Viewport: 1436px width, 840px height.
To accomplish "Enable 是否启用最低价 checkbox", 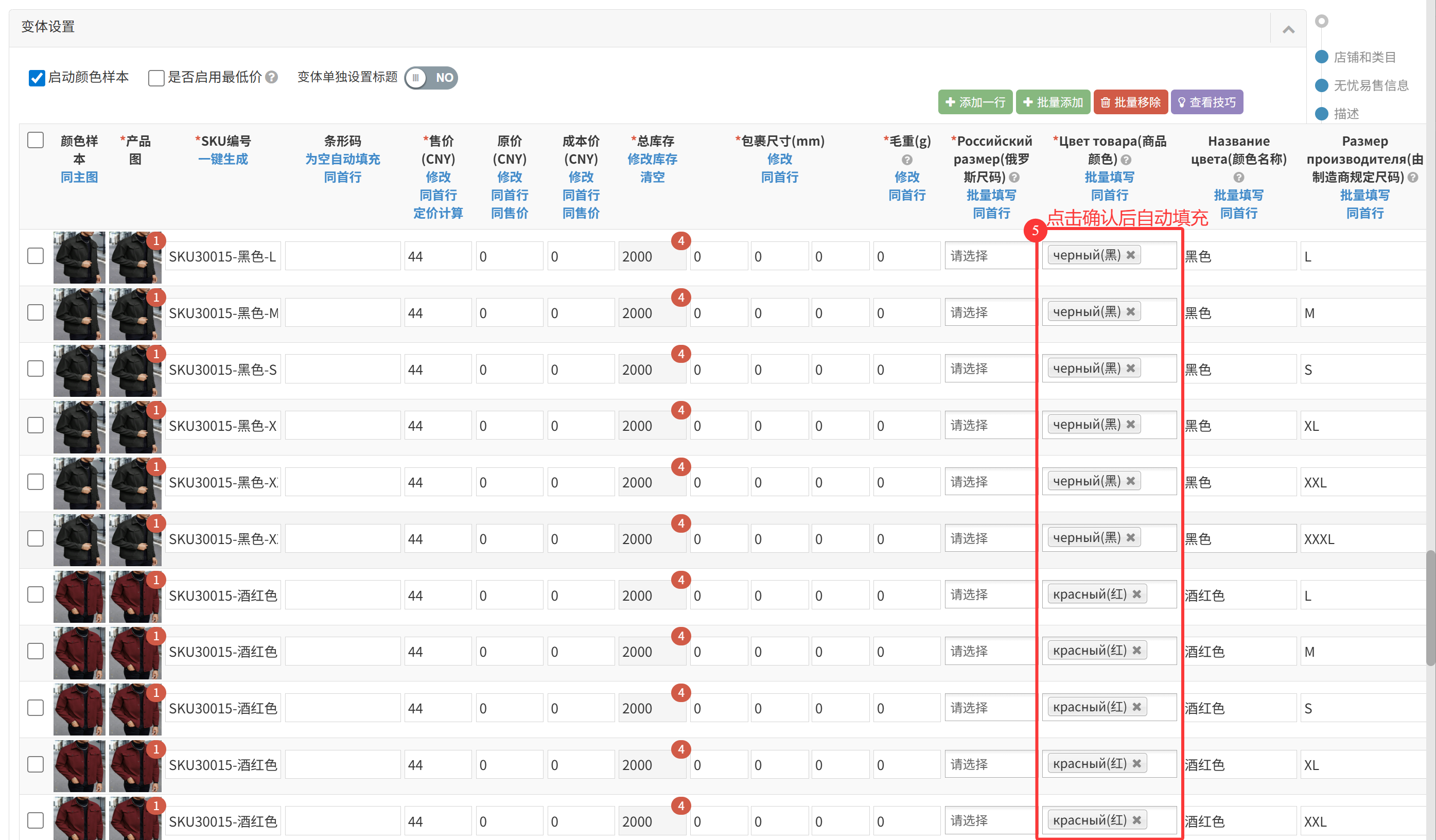I will (x=155, y=78).
